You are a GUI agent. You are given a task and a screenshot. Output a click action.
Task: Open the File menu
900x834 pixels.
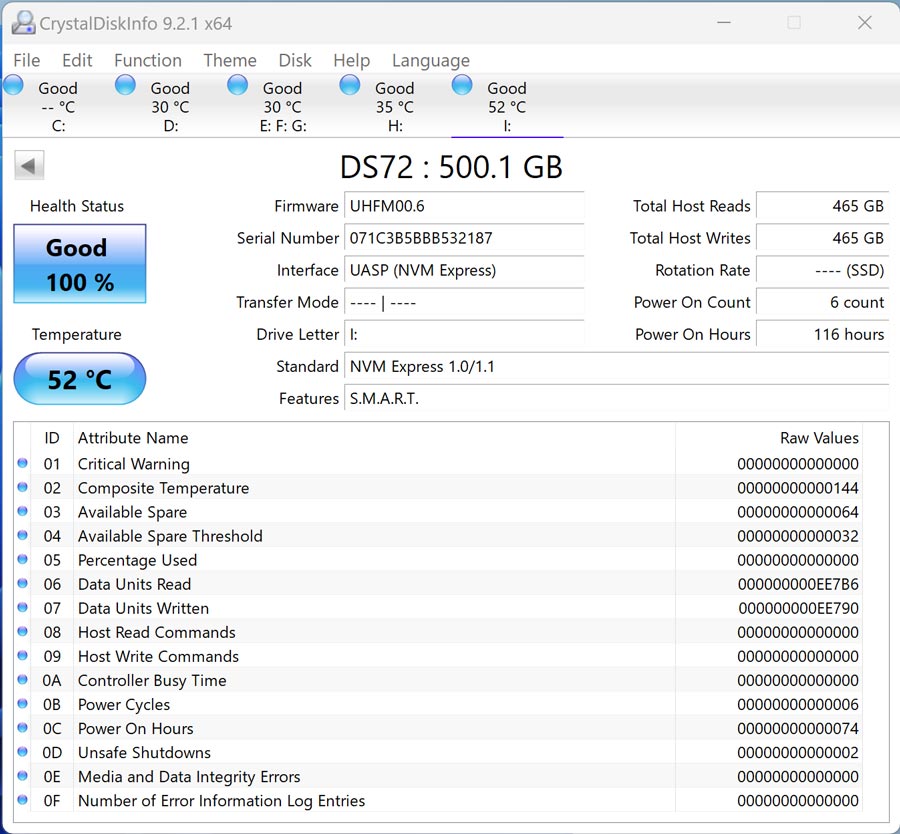27,60
